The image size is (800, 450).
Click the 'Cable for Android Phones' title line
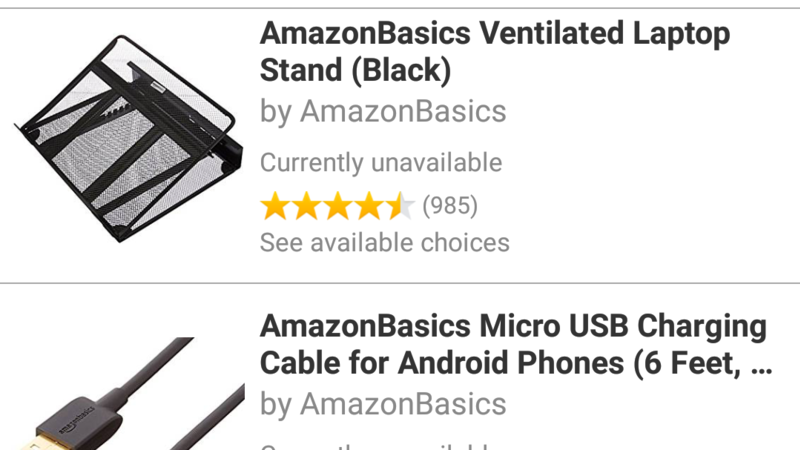pos(442,363)
